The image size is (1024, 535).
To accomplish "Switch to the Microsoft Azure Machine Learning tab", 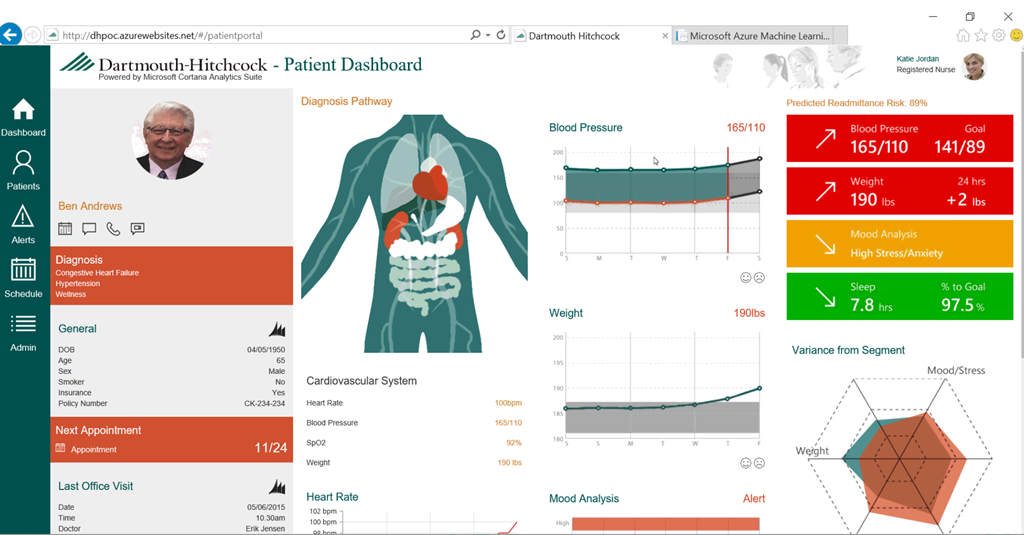I will point(760,36).
